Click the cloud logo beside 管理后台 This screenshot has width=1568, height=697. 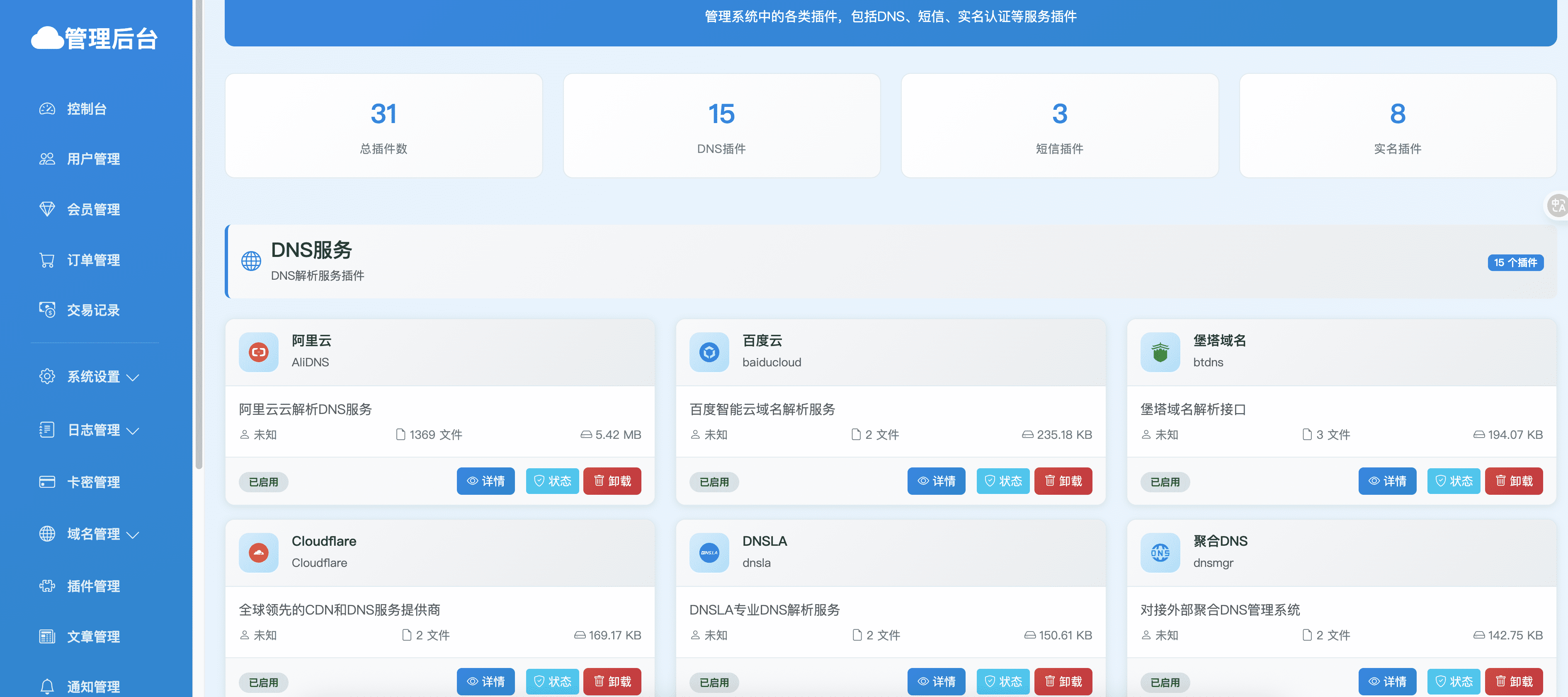47,38
